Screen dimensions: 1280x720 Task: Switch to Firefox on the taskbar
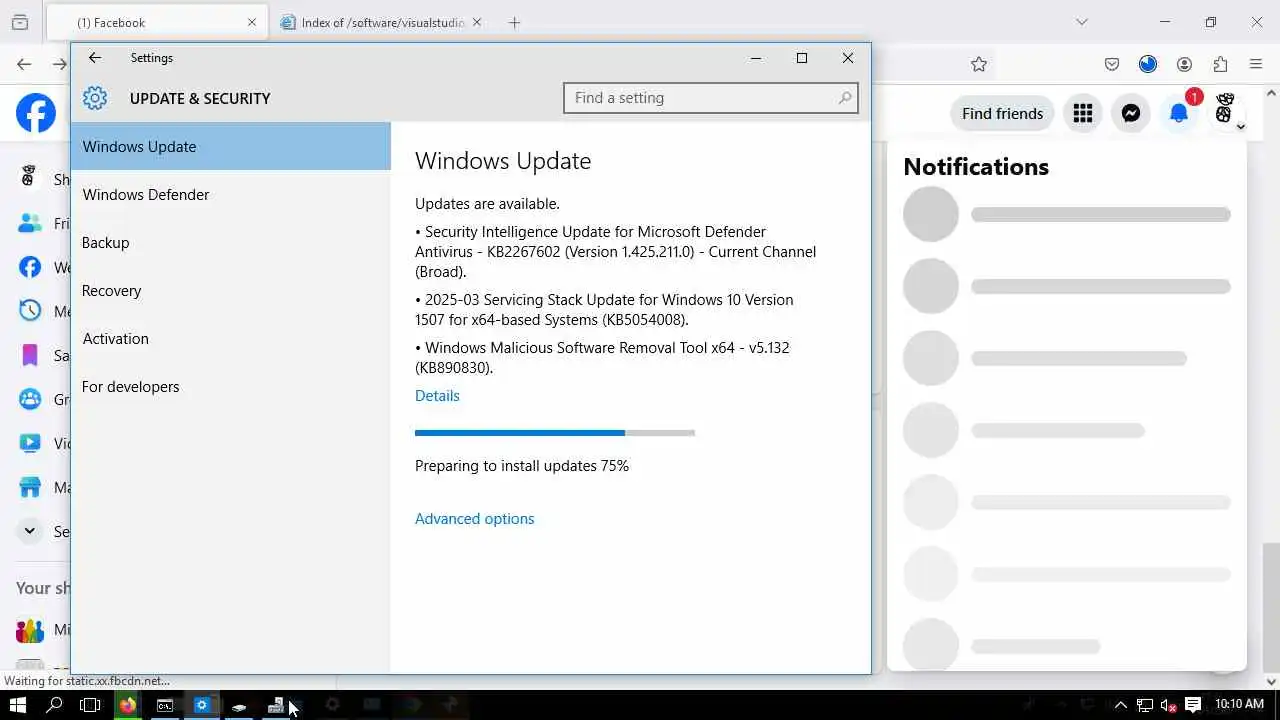tap(128, 705)
